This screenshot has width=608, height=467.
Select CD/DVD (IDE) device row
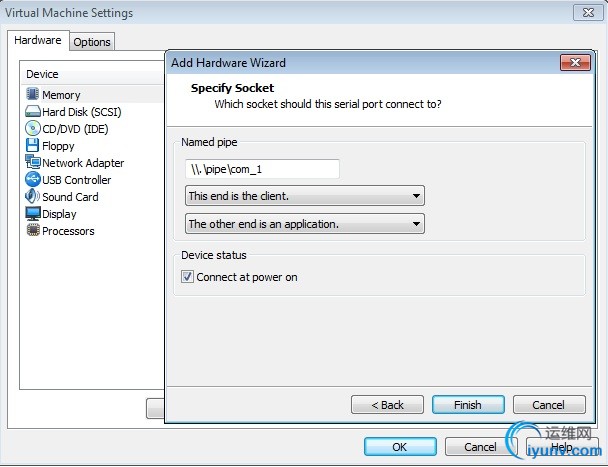tap(92, 129)
